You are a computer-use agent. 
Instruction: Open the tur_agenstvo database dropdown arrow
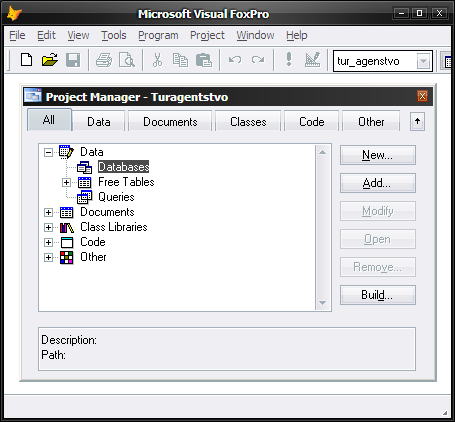pos(423,61)
